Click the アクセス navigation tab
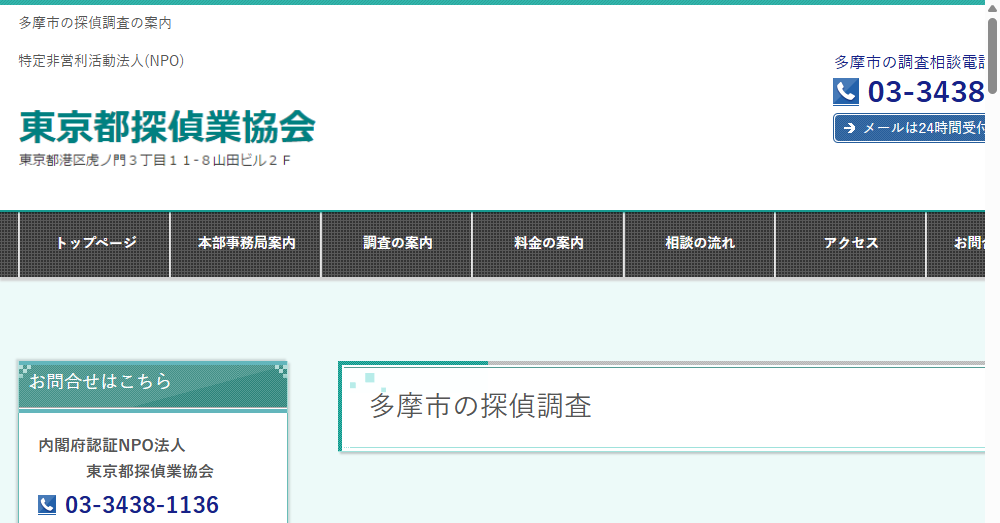This screenshot has height=523, width=1000. tap(850, 243)
